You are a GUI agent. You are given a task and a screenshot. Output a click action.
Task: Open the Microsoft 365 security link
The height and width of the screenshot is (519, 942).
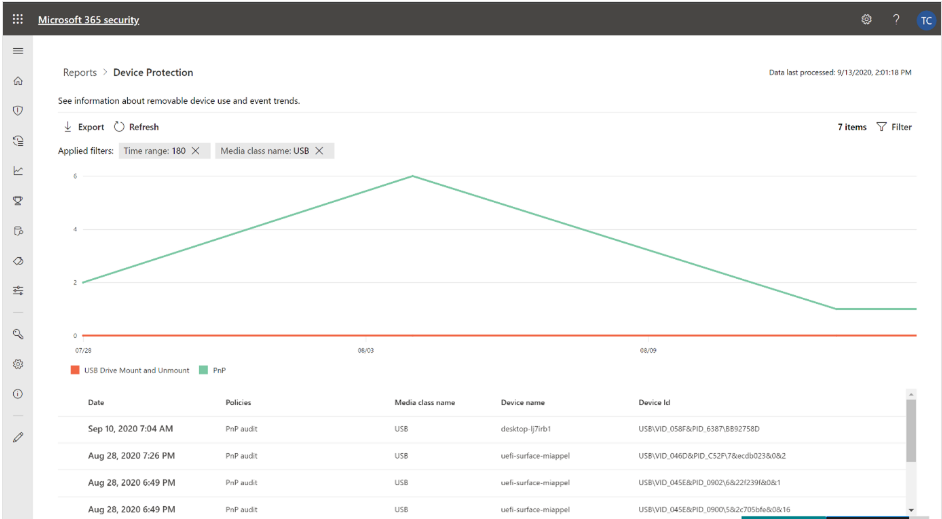pyautogui.click(x=89, y=20)
